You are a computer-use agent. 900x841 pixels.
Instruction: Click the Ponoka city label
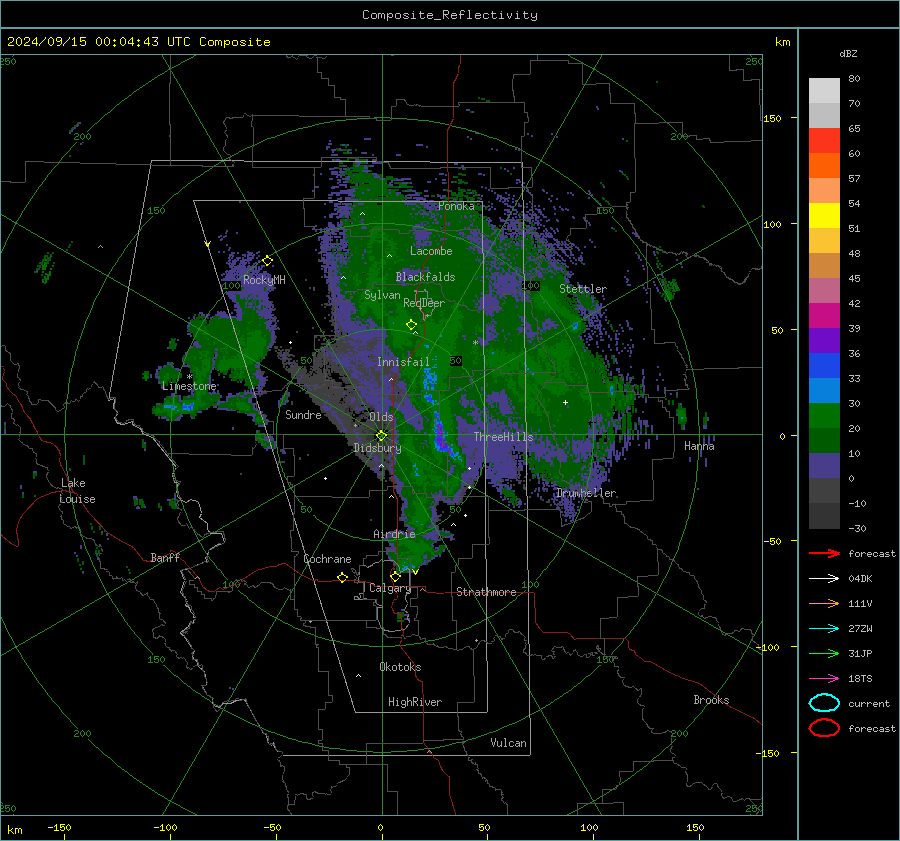click(456, 206)
